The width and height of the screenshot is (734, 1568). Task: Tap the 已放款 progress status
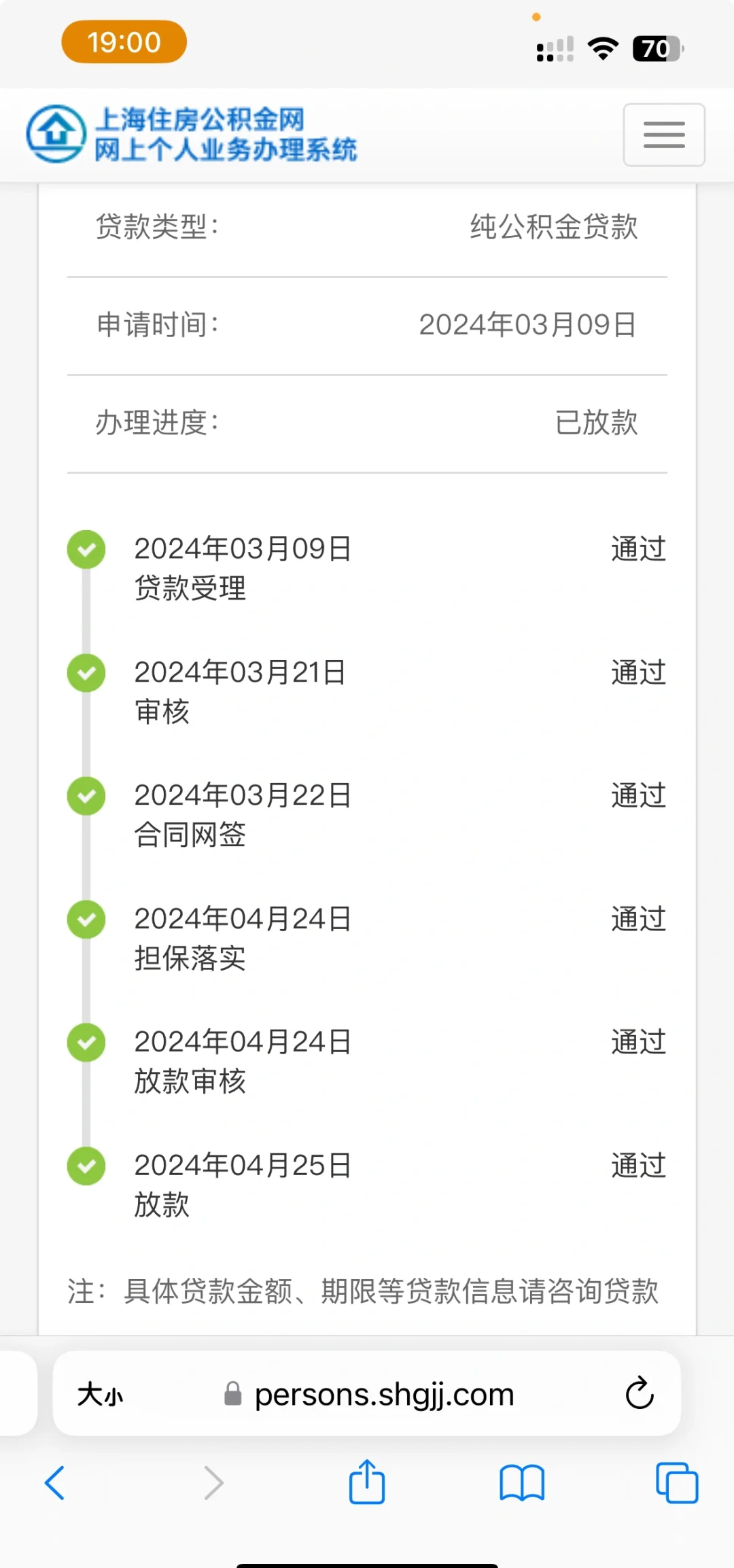pos(596,423)
